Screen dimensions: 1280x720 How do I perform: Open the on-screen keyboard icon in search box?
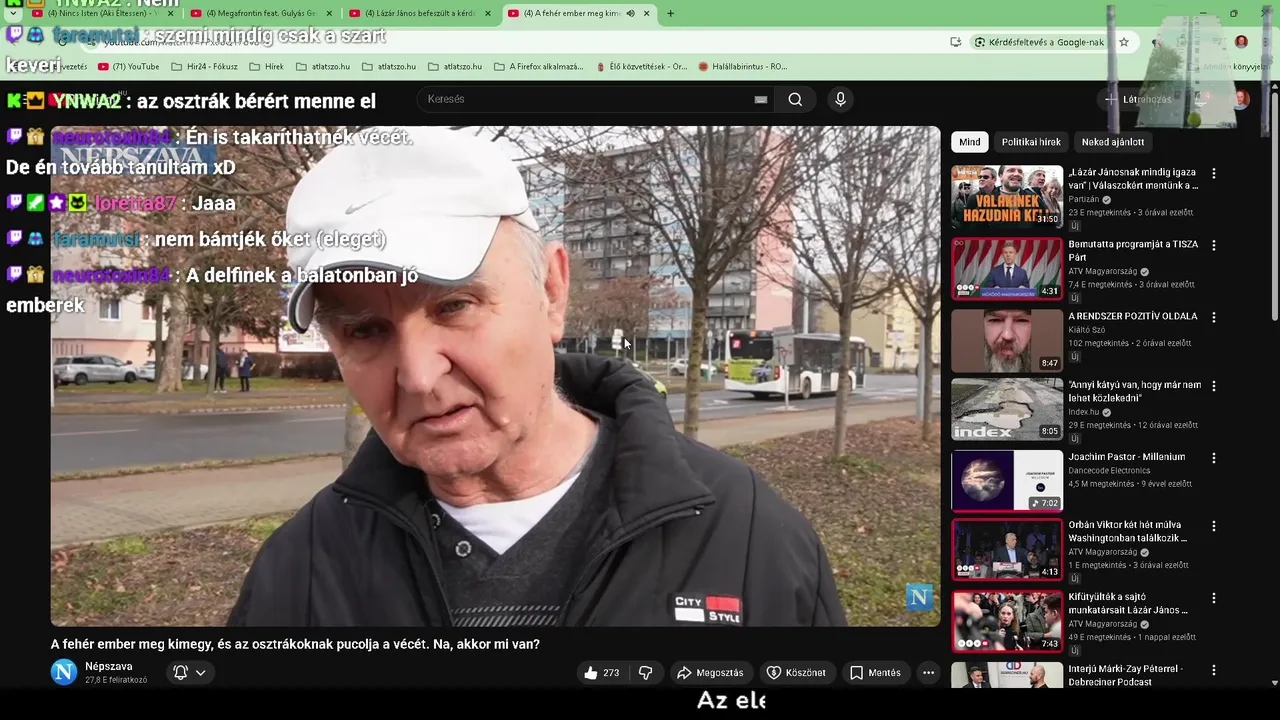point(761,99)
